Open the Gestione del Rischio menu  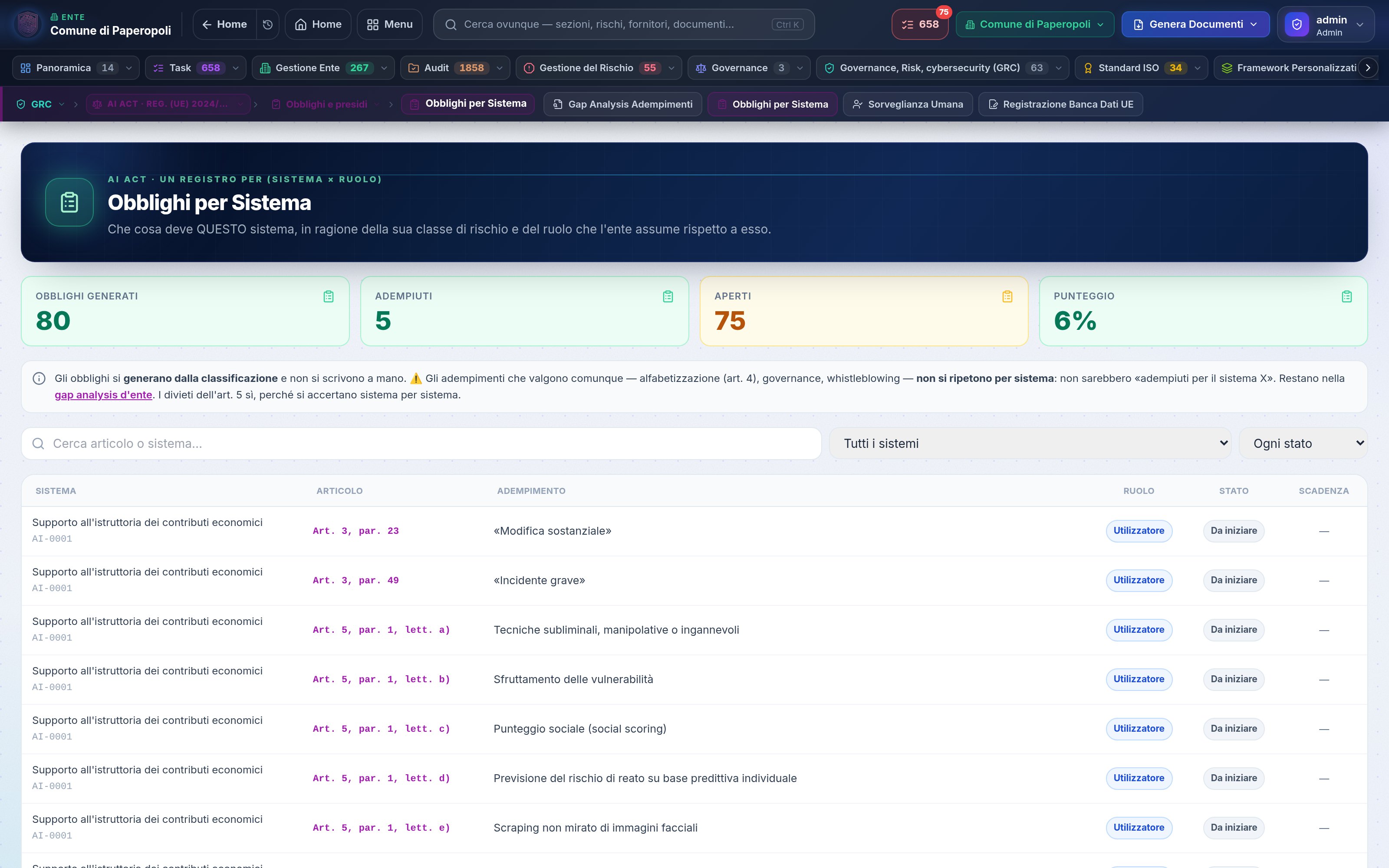click(599, 68)
